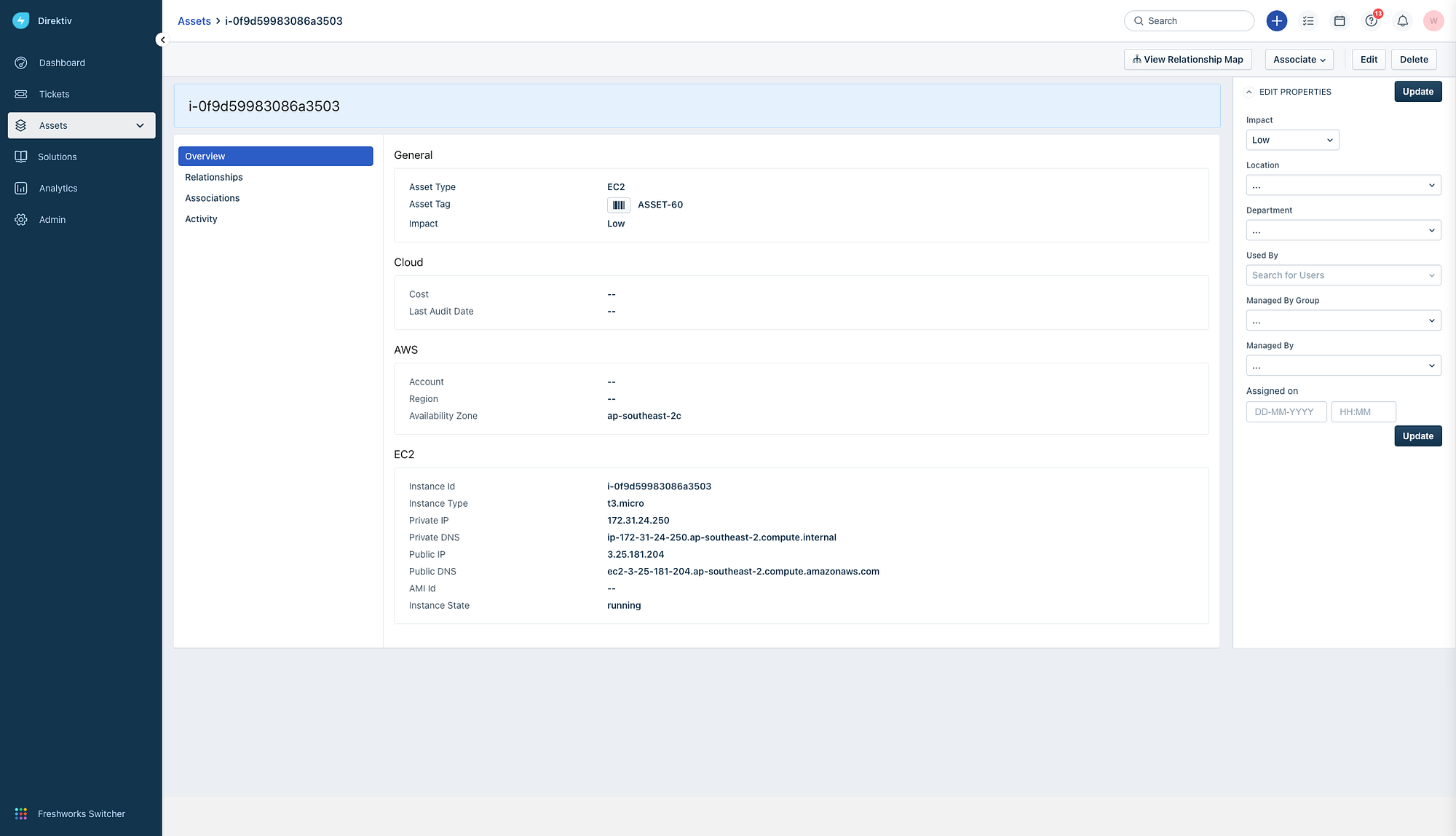1456x836 pixels.
Task: Open the help menu with notification badge
Action: point(1371,20)
